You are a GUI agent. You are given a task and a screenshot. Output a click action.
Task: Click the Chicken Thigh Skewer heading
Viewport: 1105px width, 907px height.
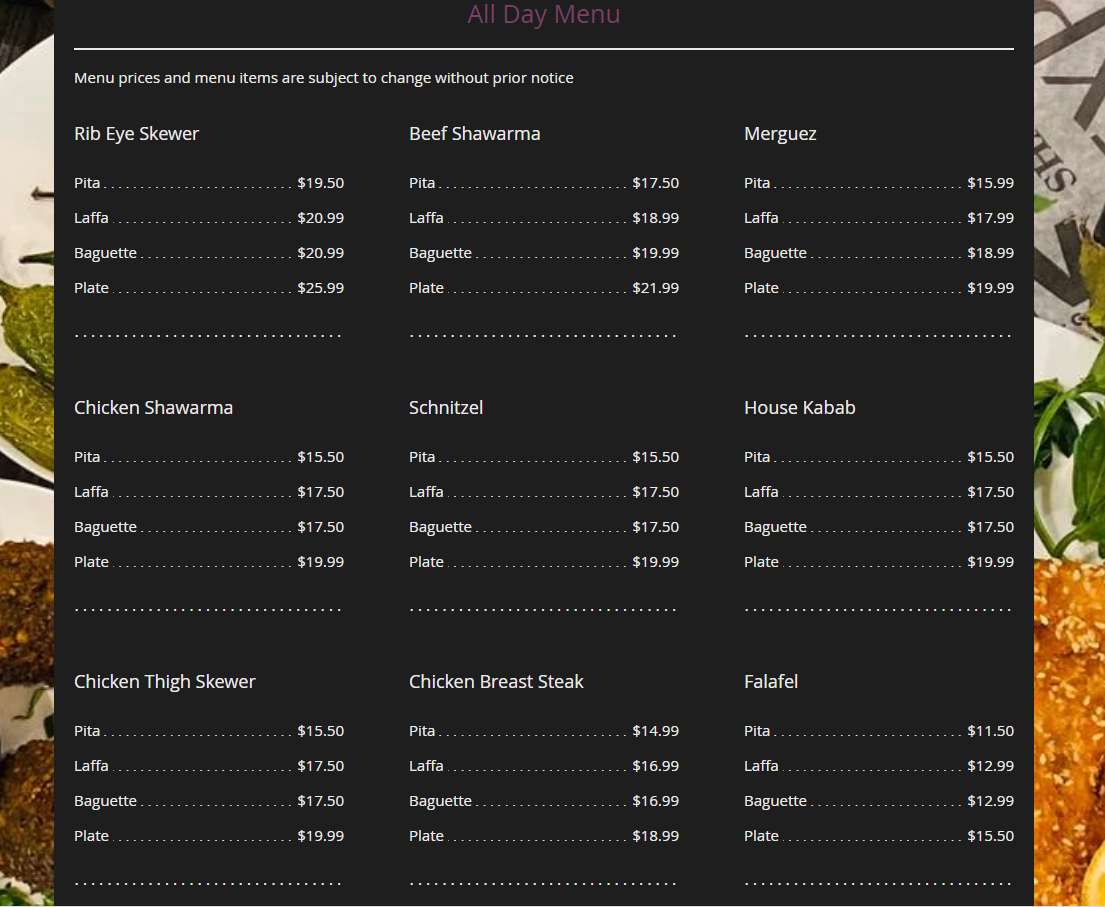[164, 682]
